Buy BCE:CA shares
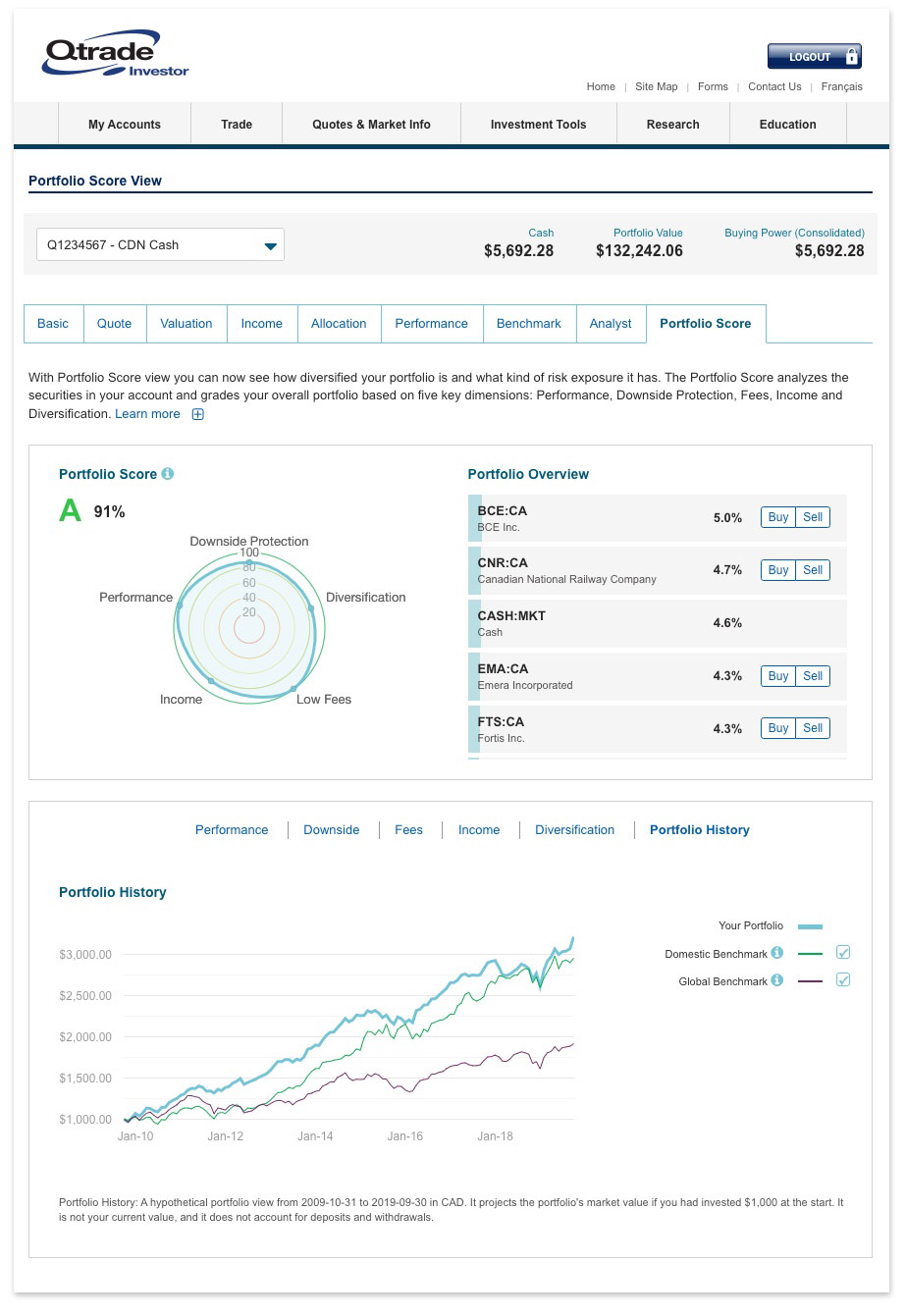906x1316 pixels. (778, 517)
